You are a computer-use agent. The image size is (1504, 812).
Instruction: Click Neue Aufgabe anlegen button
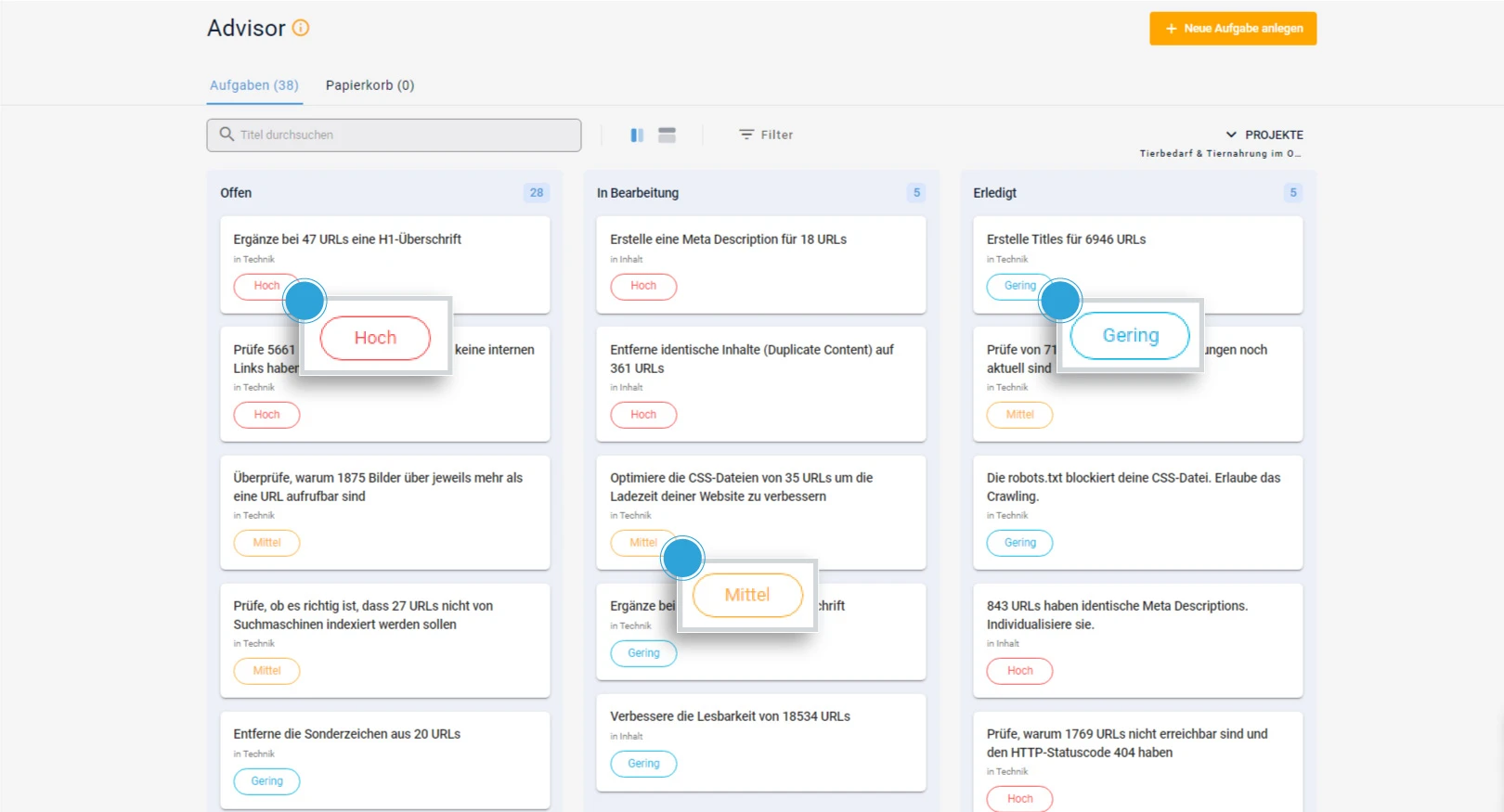click(x=1233, y=29)
